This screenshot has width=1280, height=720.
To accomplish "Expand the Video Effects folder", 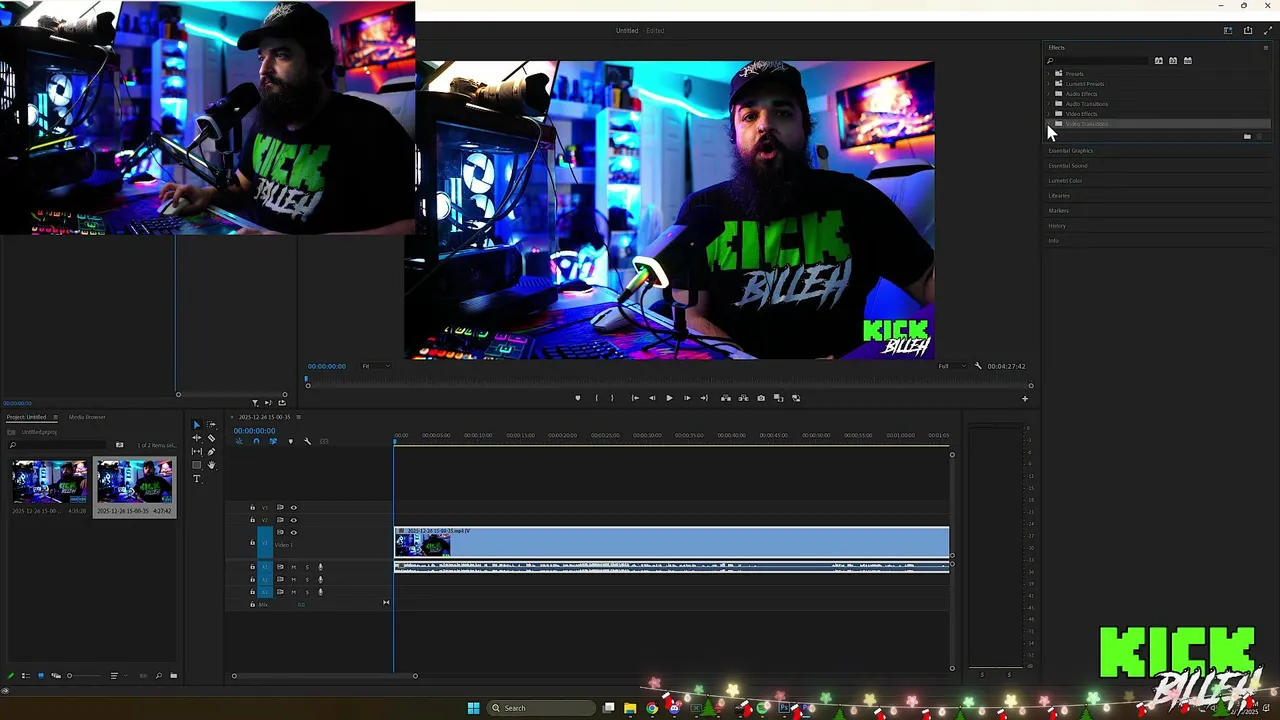I will [x=1048, y=114].
